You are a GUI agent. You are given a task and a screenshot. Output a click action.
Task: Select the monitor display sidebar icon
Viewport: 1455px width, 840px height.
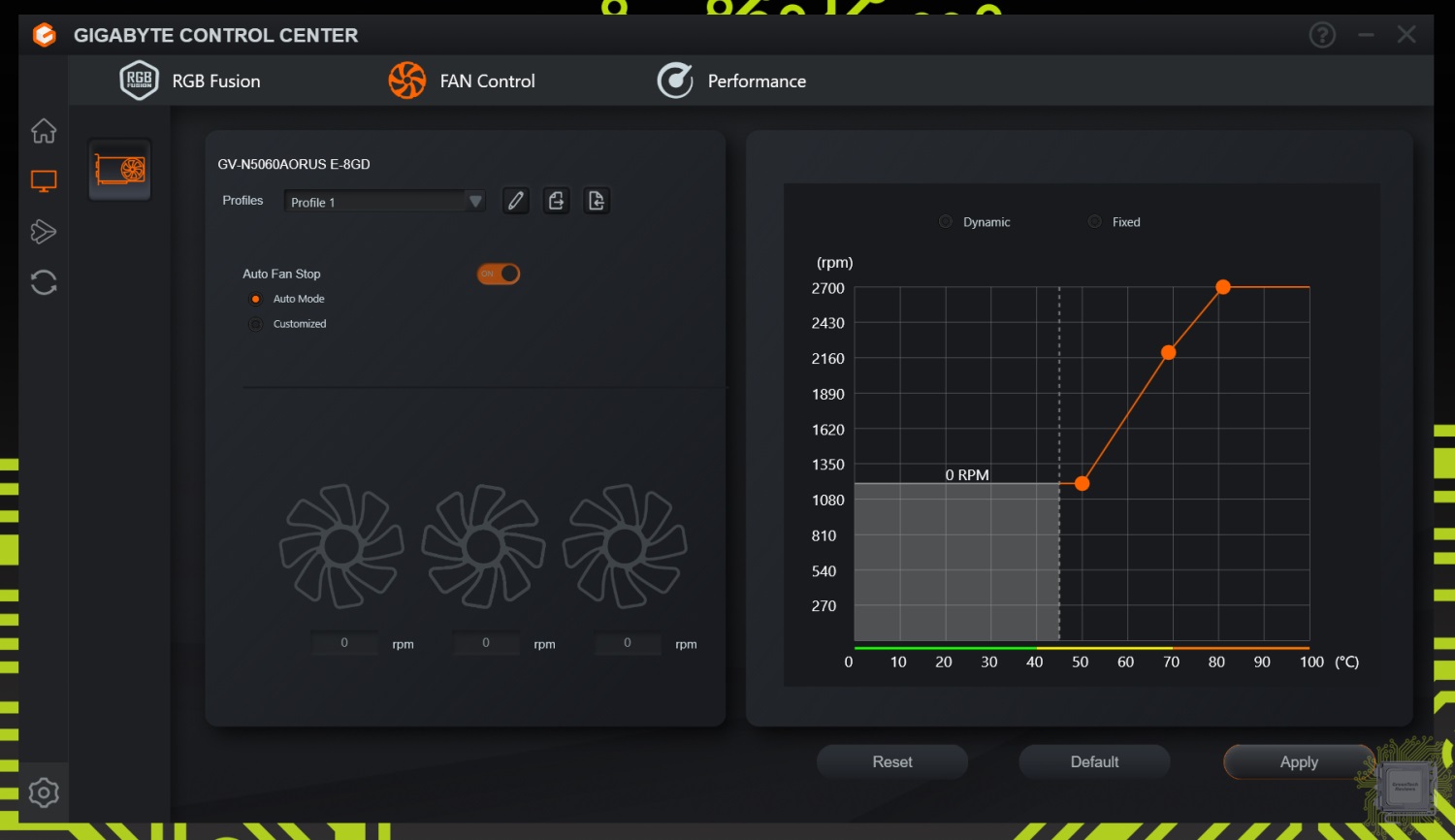44,181
